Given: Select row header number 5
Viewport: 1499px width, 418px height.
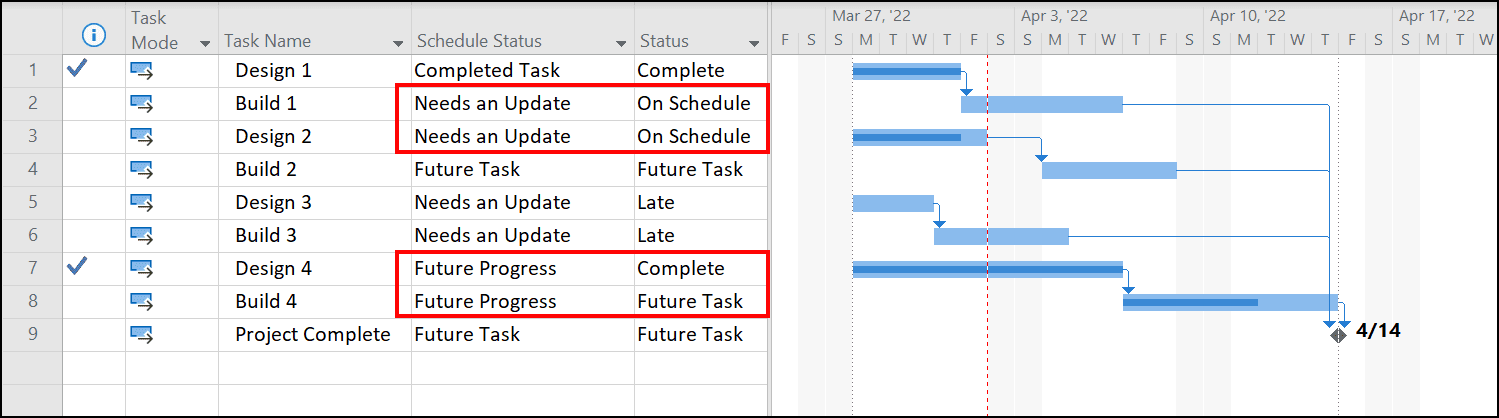Looking at the screenshot, I should pyautogui.click(x=32, y=202).
